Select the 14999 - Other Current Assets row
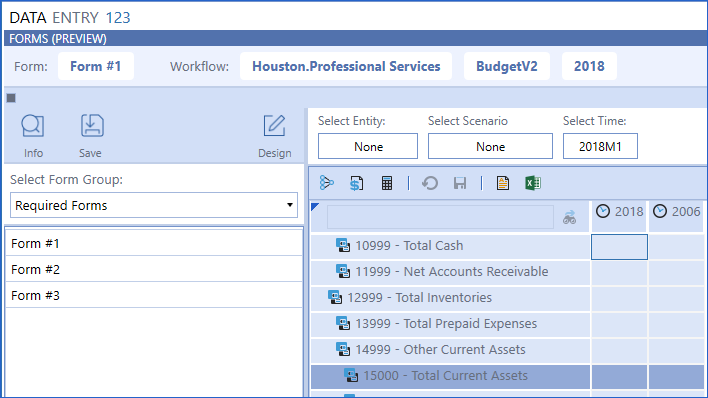Viewport: 708px width, 398px height. click(x=450, y=350)
